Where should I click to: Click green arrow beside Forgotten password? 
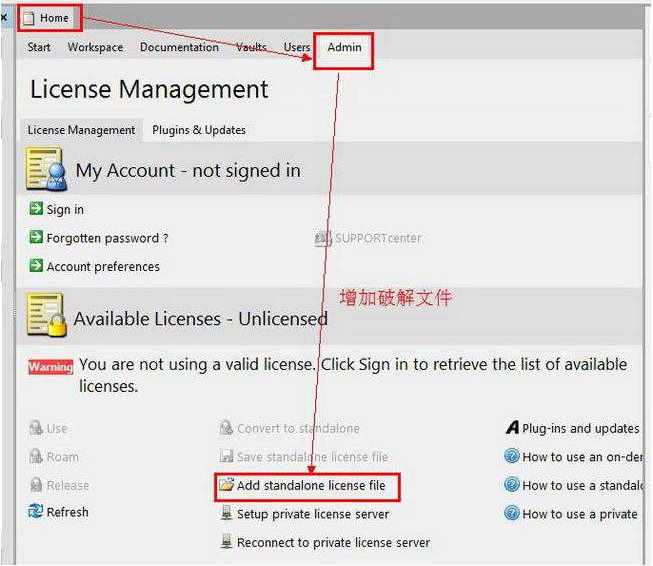coord(36,237)
